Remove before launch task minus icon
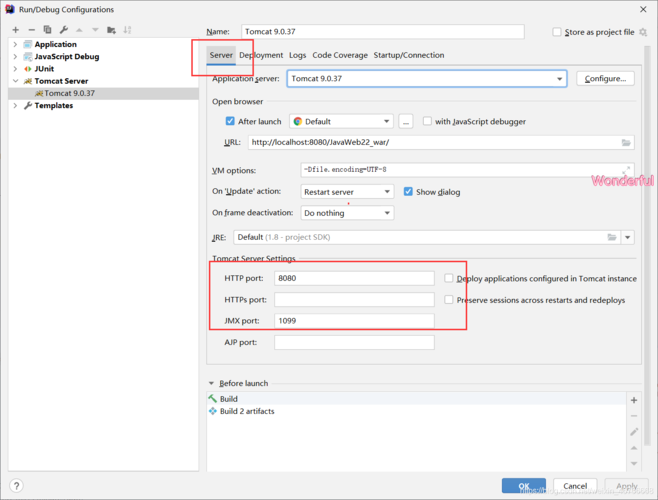658x500 pixels. [x=634, y=416]
